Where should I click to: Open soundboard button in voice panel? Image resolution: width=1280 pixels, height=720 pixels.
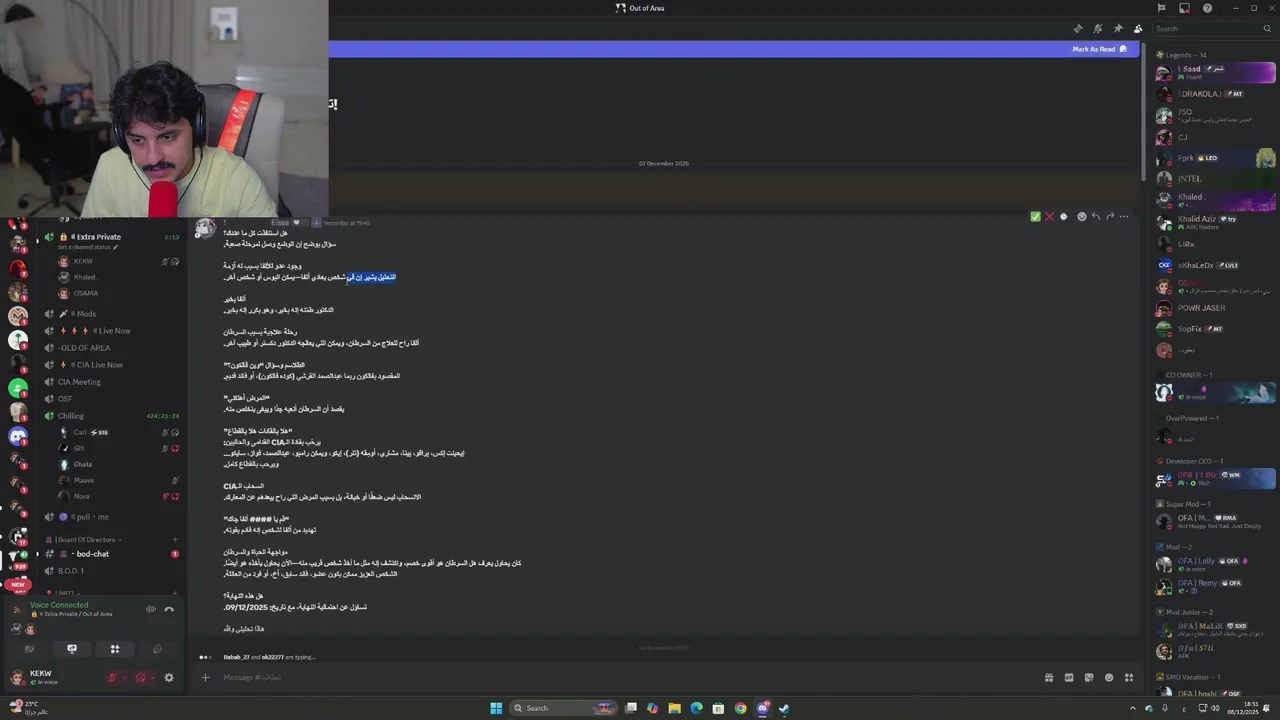(157, 649)
